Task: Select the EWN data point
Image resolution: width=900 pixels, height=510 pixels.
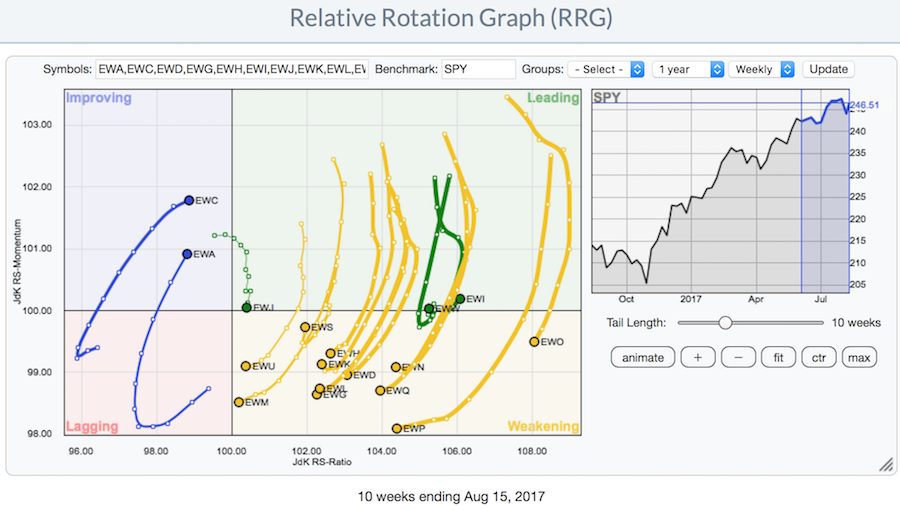Action: [x=395, y=367]
